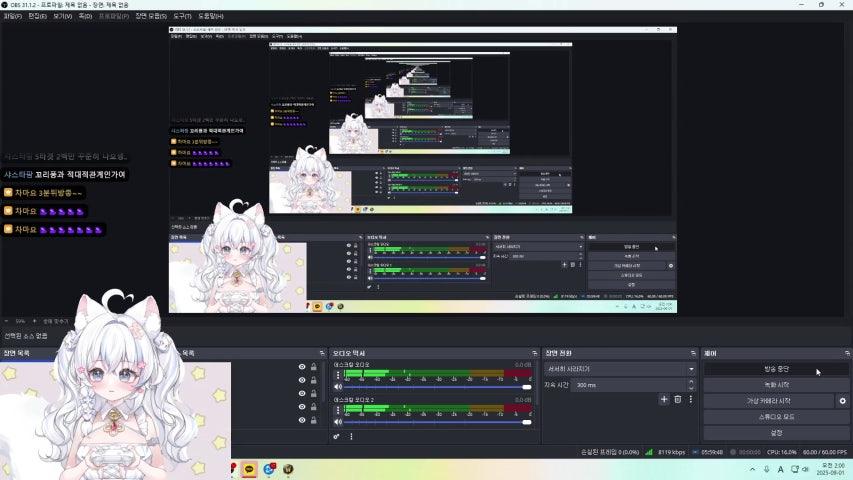Toggle the lock on the bottom source

[x=314, y=420]
